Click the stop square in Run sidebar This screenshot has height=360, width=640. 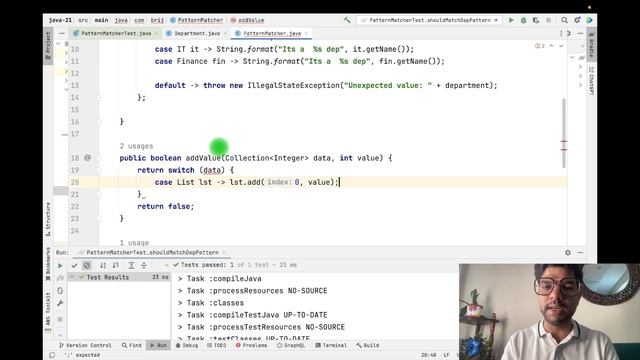60,319
